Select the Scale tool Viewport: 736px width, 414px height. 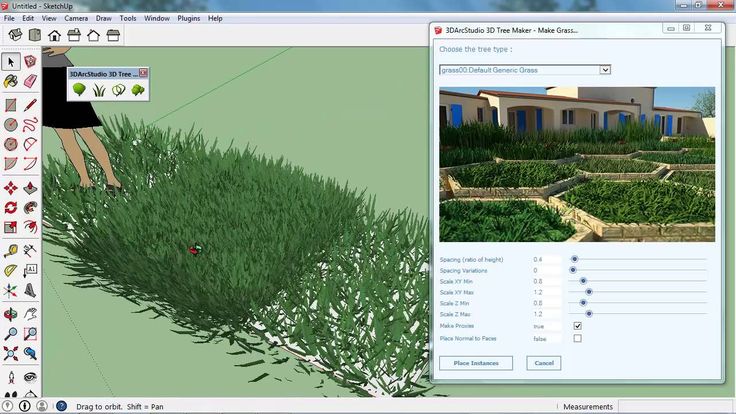pos(11,227)
